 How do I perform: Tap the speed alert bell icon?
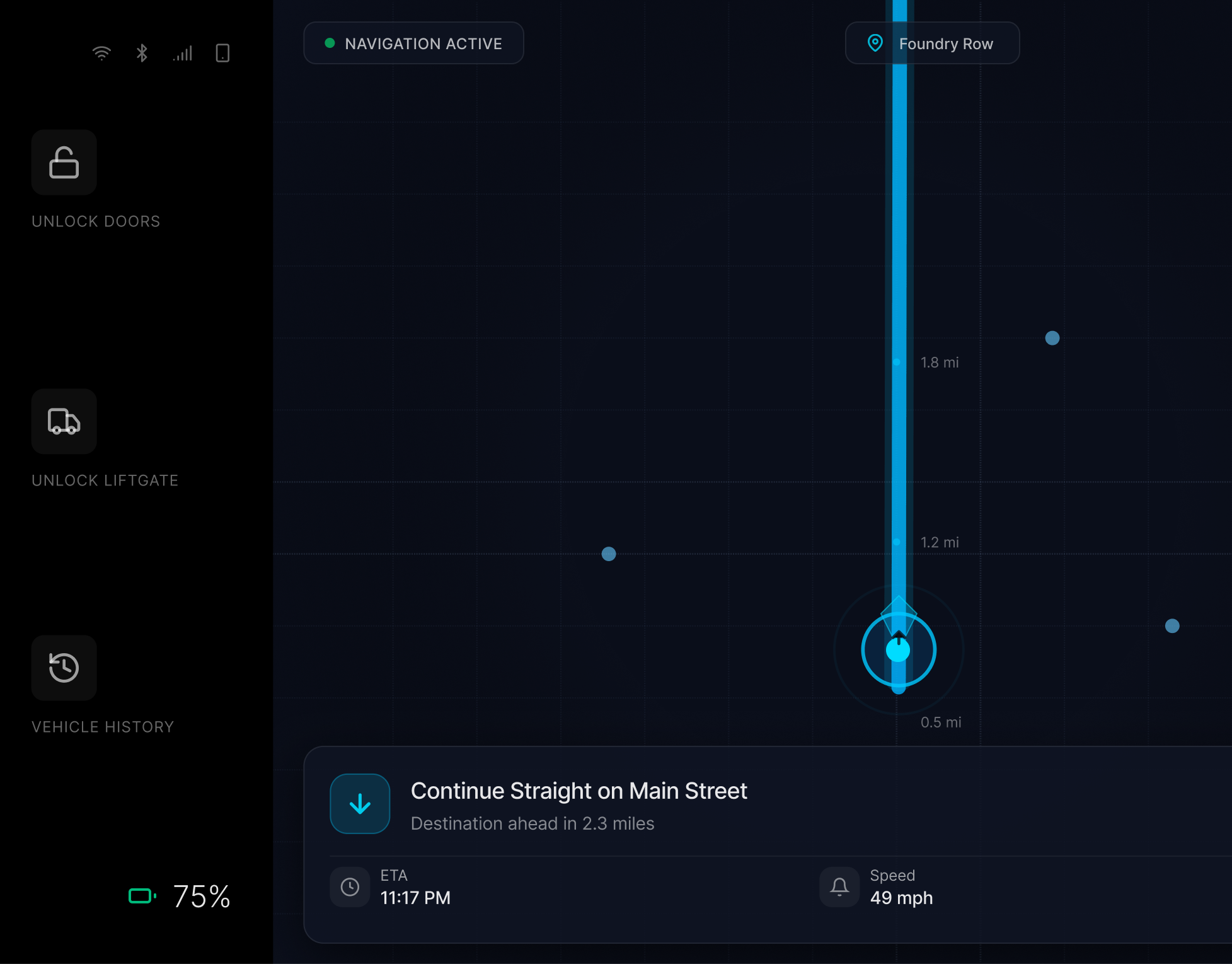click(839, 887)
